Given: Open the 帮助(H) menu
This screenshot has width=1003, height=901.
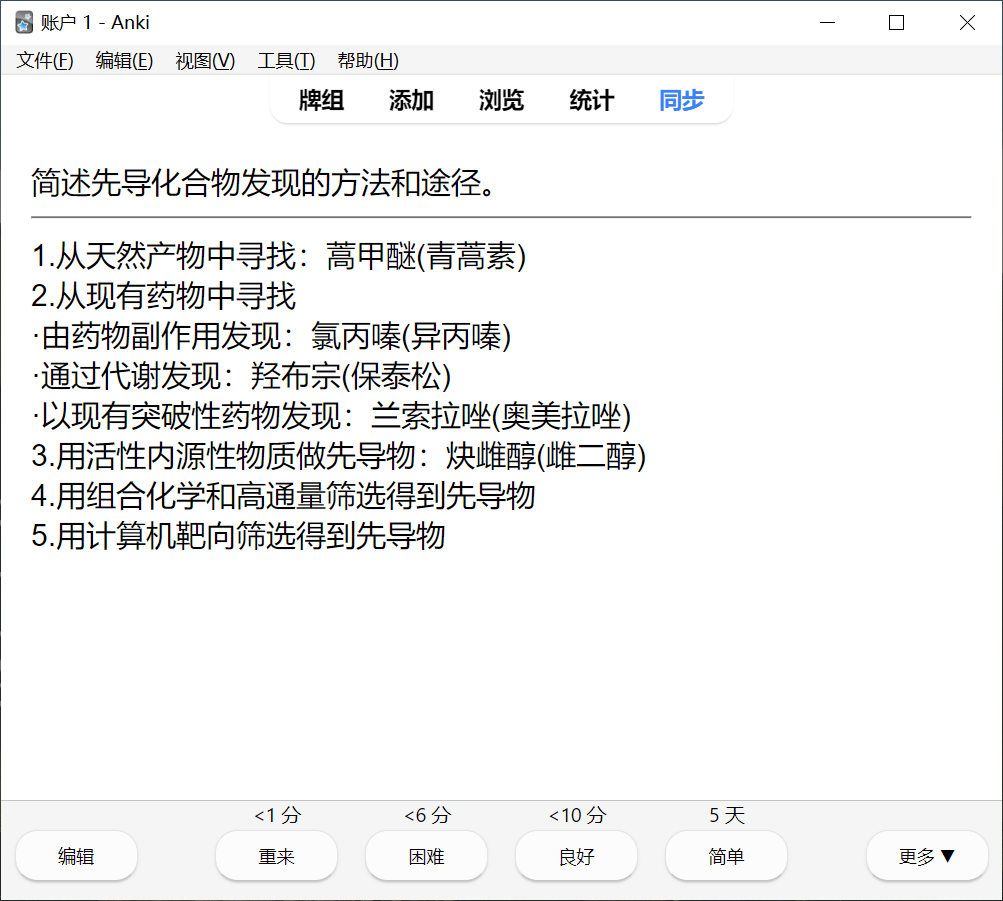Looking at the screenshot, I should (x=368, y=61).
